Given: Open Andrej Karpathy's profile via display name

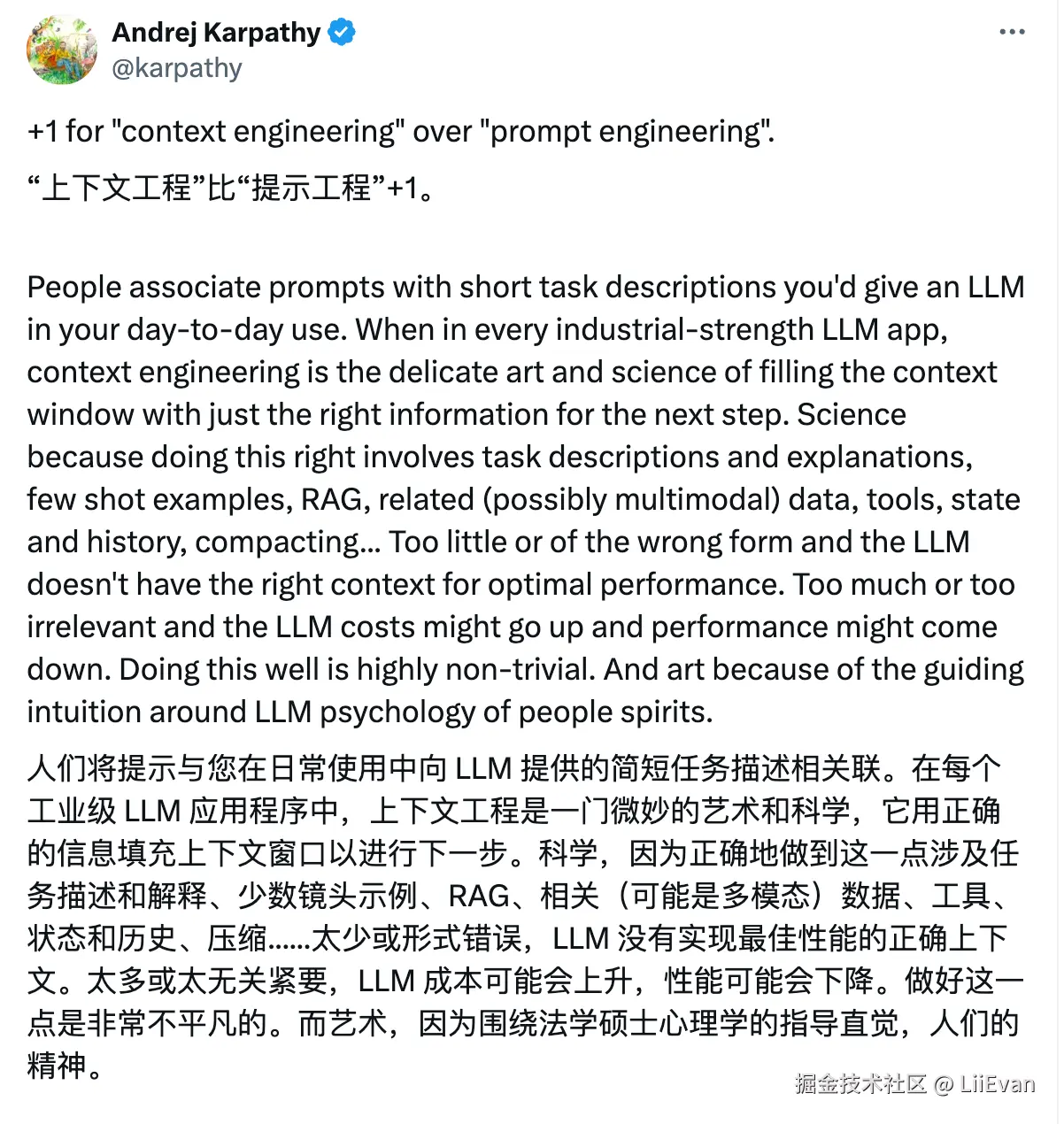Looking at the screenshot, I should click(x=215, y=32).
